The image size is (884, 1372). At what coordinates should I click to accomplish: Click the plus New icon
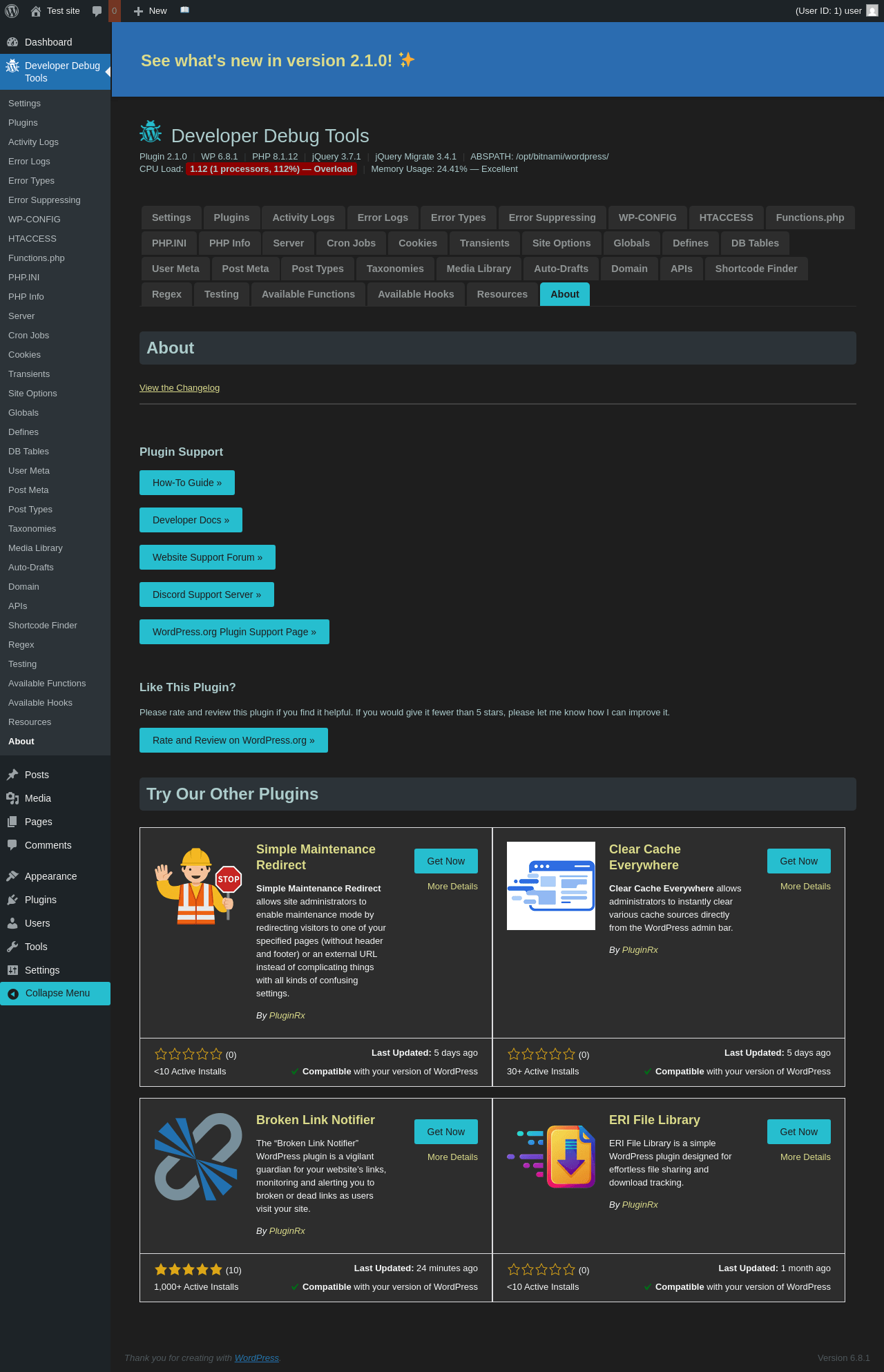(x=138, y=11)
